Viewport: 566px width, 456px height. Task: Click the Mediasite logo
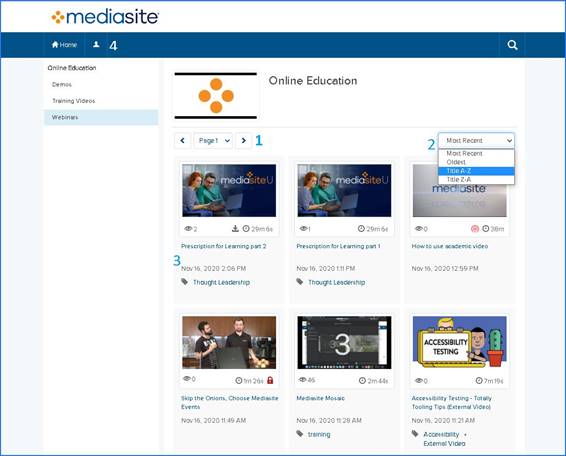(105, 17)
